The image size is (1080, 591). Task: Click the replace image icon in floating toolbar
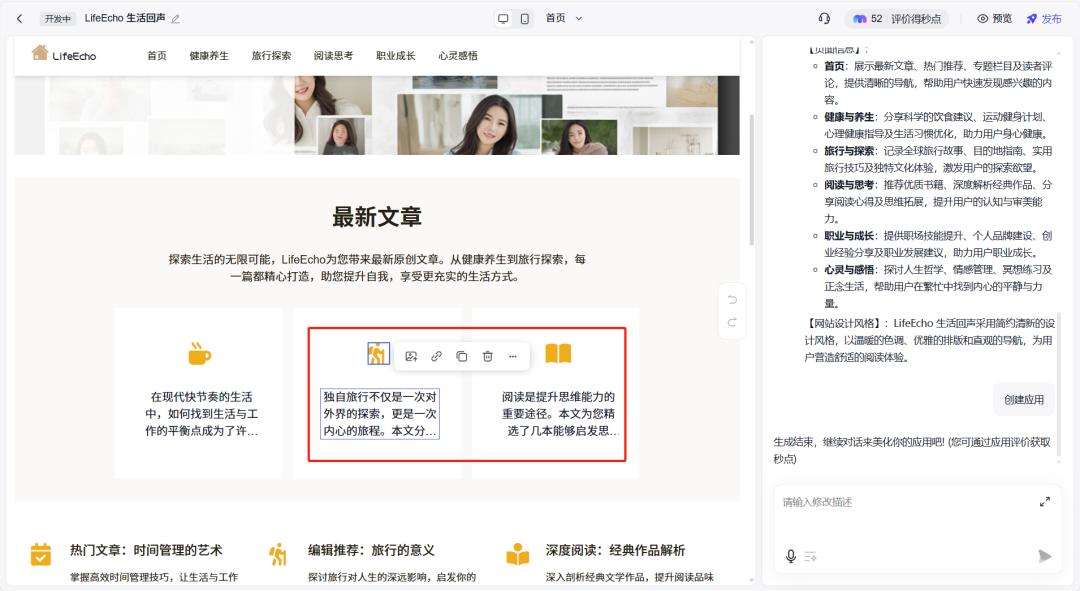(x=413, y=355)
